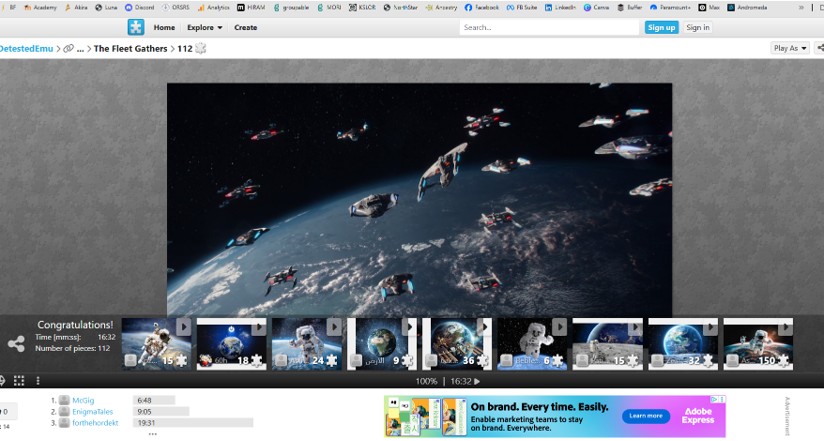This screenshot has height=441, width=824.
Task: Go to the Home menu item
Action: 164,28
